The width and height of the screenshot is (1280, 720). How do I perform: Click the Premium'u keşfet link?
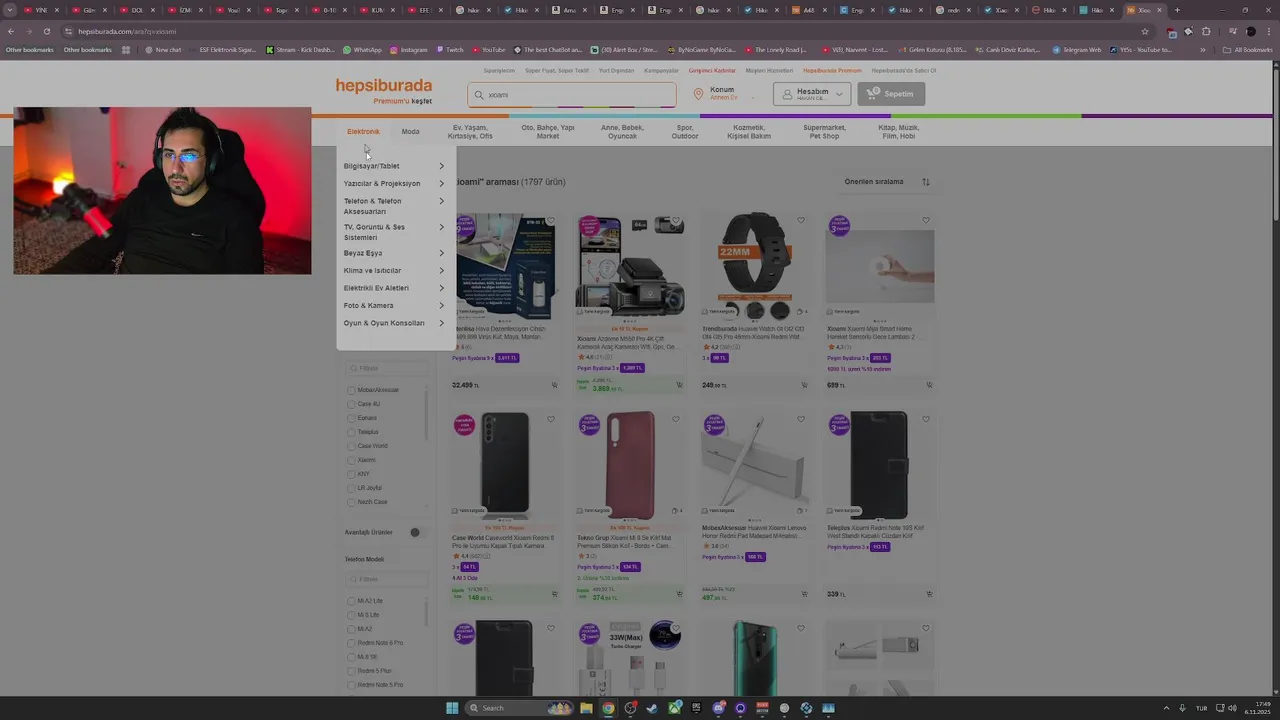point(403,101)
